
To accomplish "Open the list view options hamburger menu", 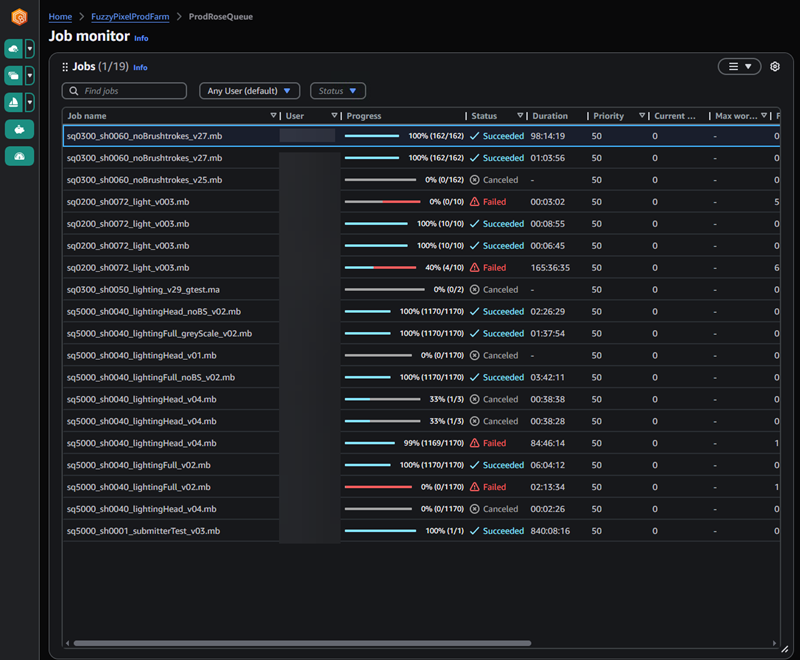I will point(739,66).
